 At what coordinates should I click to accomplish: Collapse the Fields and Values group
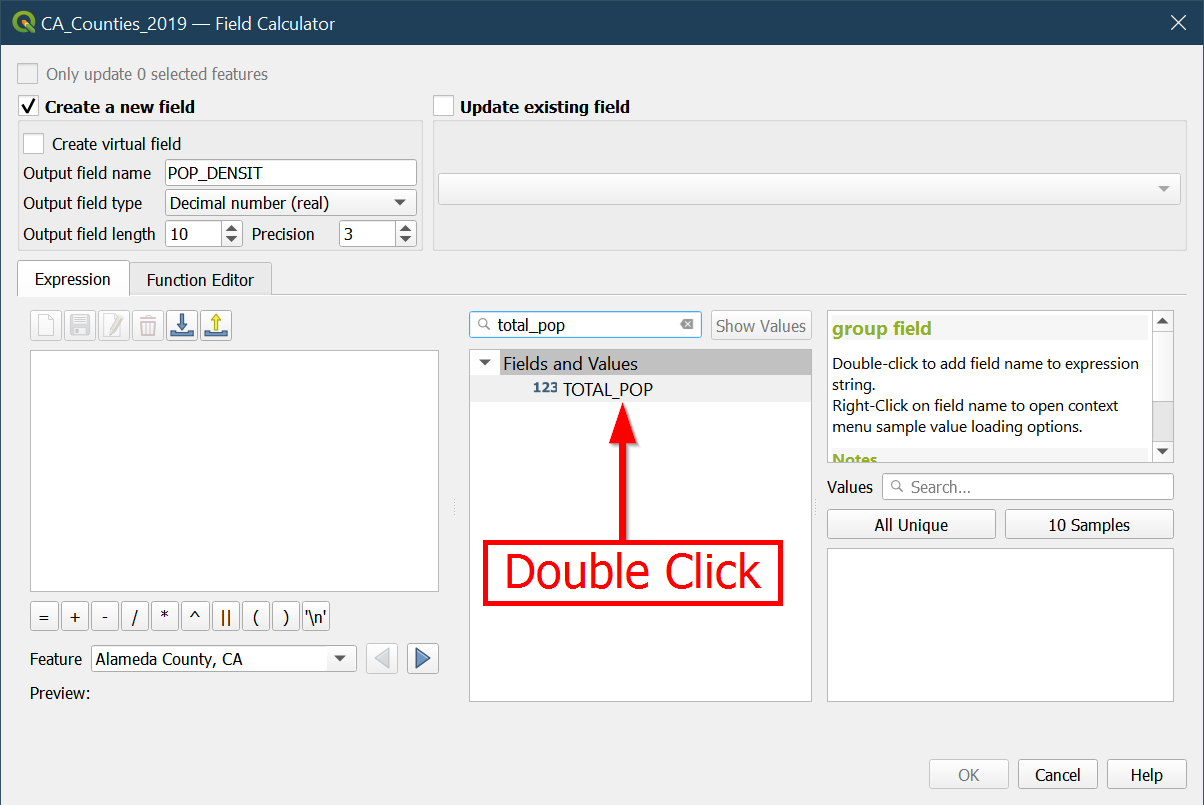pos(485,363)
